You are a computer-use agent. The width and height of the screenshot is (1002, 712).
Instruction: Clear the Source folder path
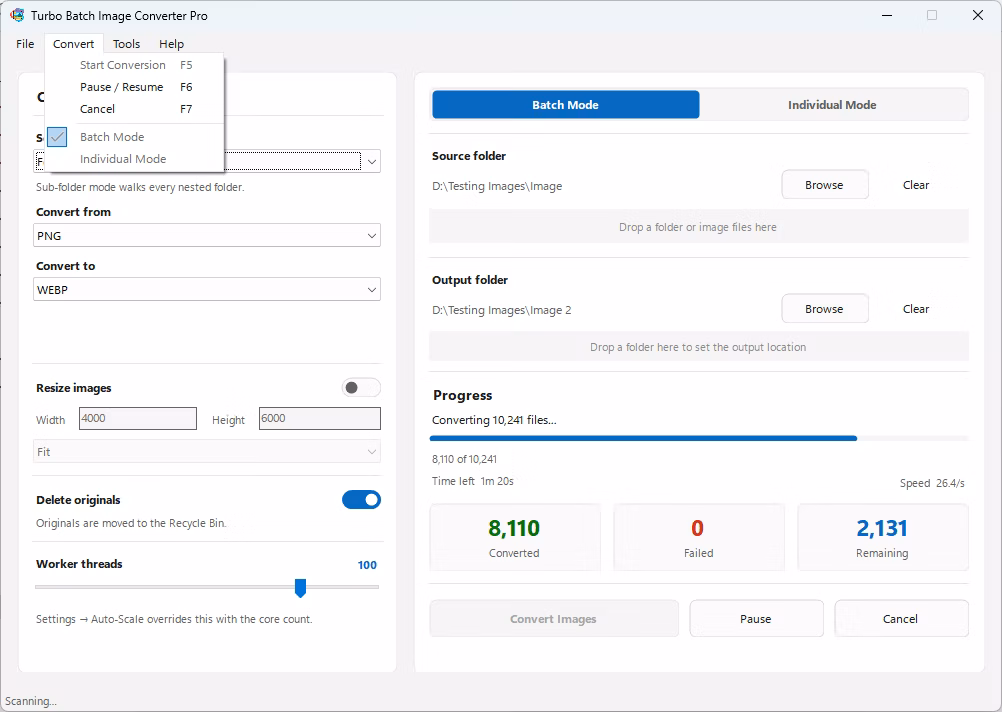(x=916, y=185)
